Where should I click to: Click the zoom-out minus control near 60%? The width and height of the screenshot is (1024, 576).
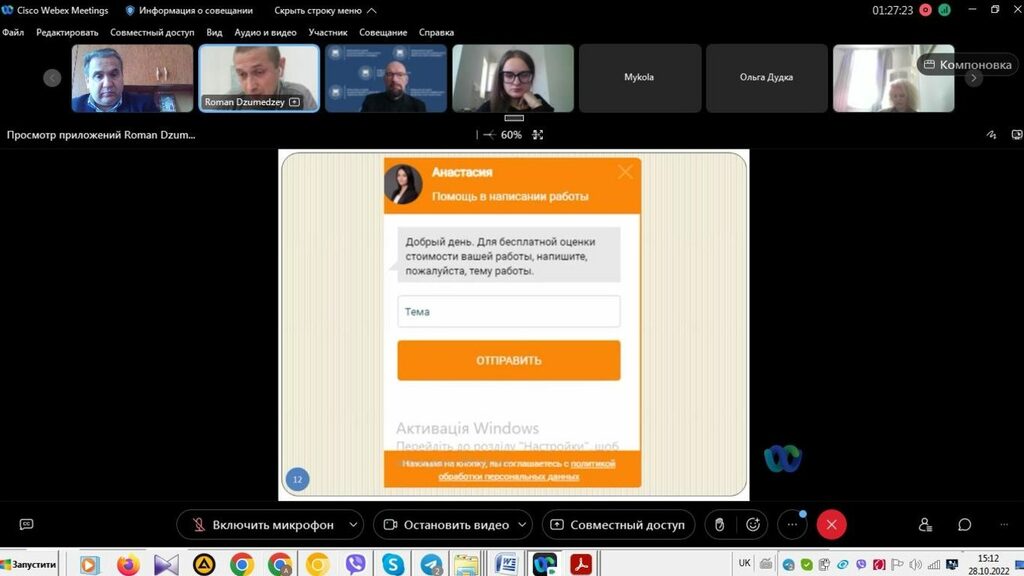(488, 135)
